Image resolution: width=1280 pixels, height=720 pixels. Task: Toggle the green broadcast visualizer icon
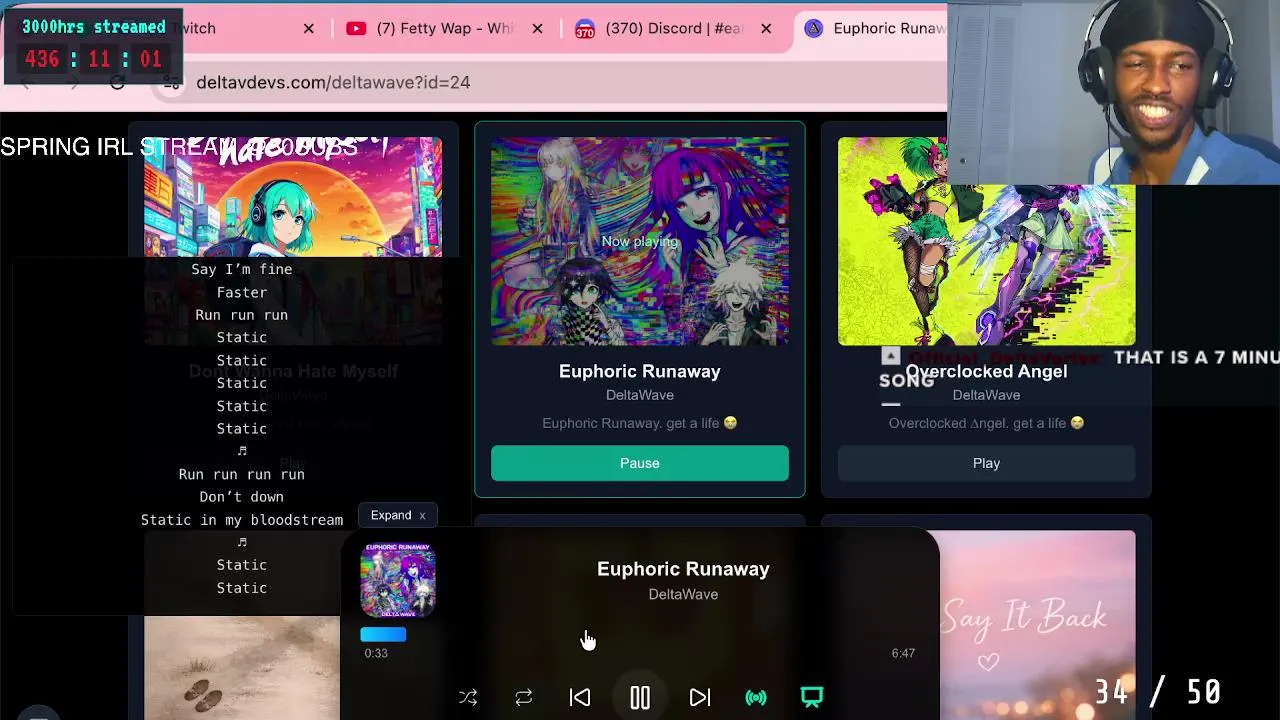tap(756, 697)
